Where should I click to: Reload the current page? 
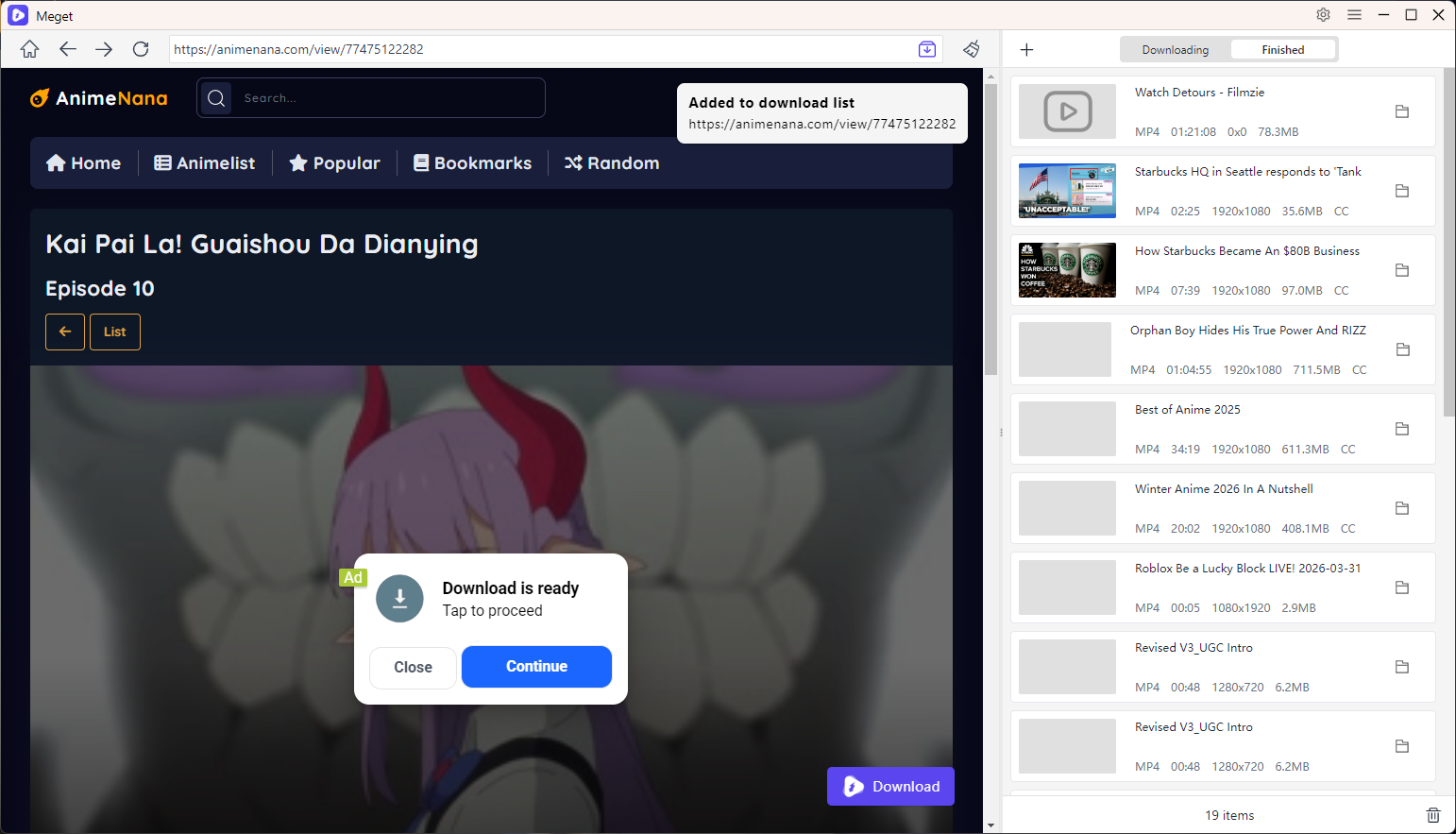(x=141, y=49)
